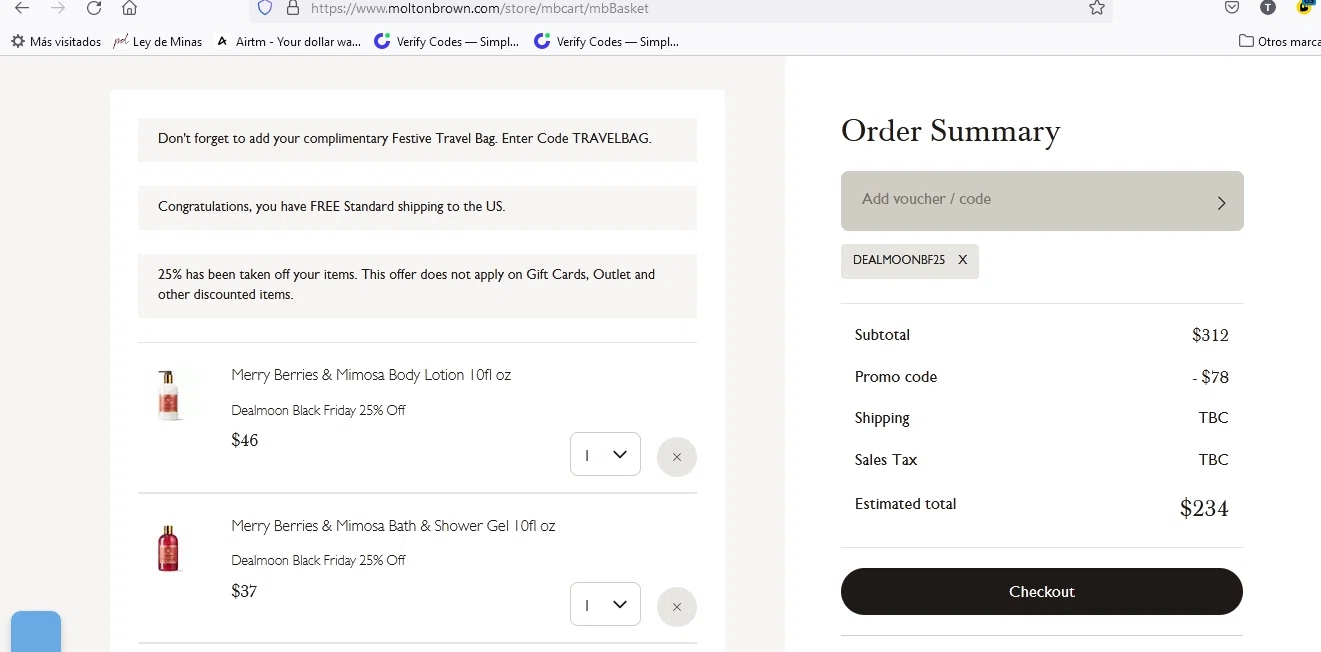Remove Merry Berries Body Lotion from basket
The width and height of the screenshot is (1321, 652).
coord(677,457)
